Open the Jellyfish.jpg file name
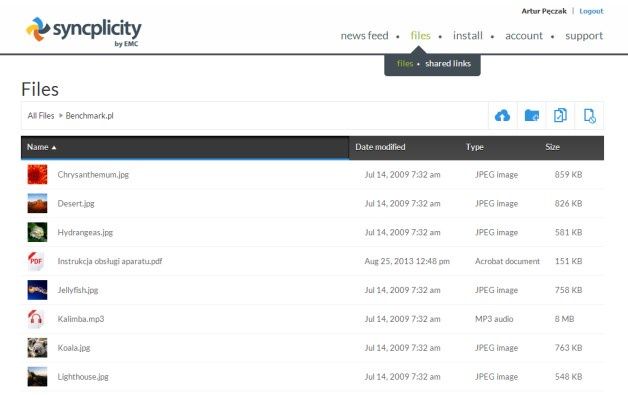 78,290
